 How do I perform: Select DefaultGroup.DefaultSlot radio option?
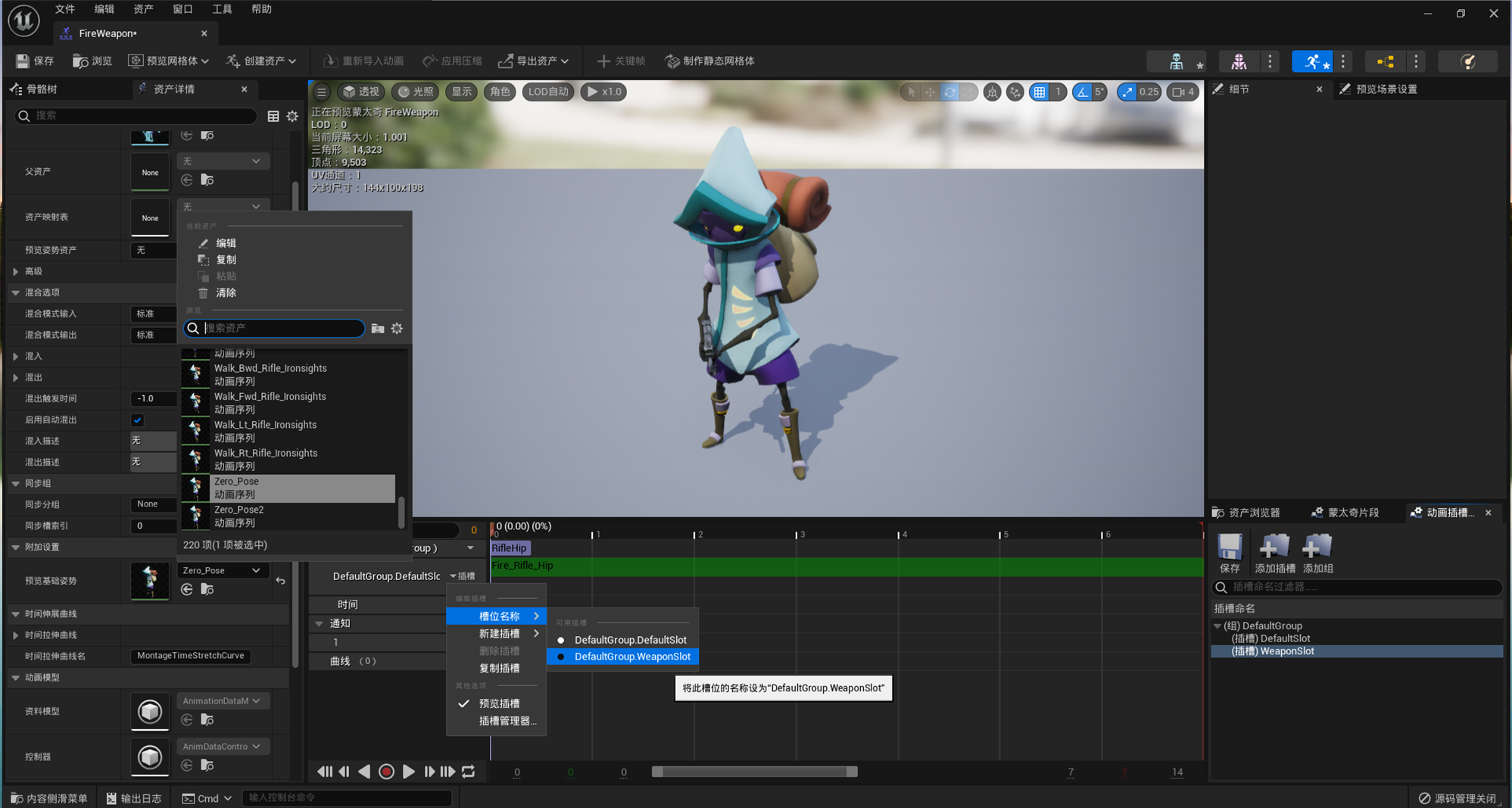coord(622,640)
